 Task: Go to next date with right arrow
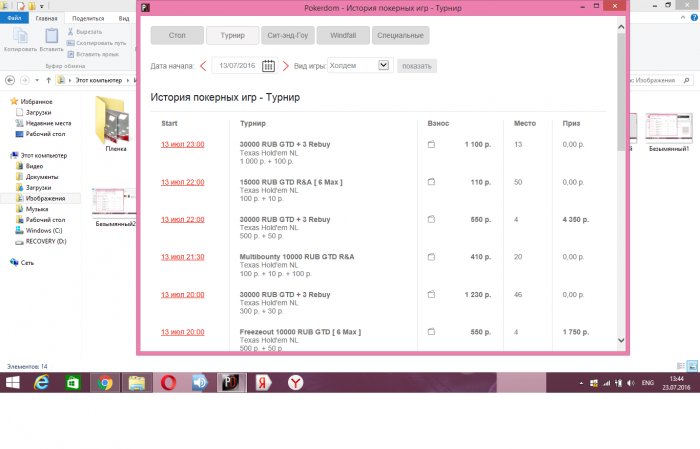286,66
